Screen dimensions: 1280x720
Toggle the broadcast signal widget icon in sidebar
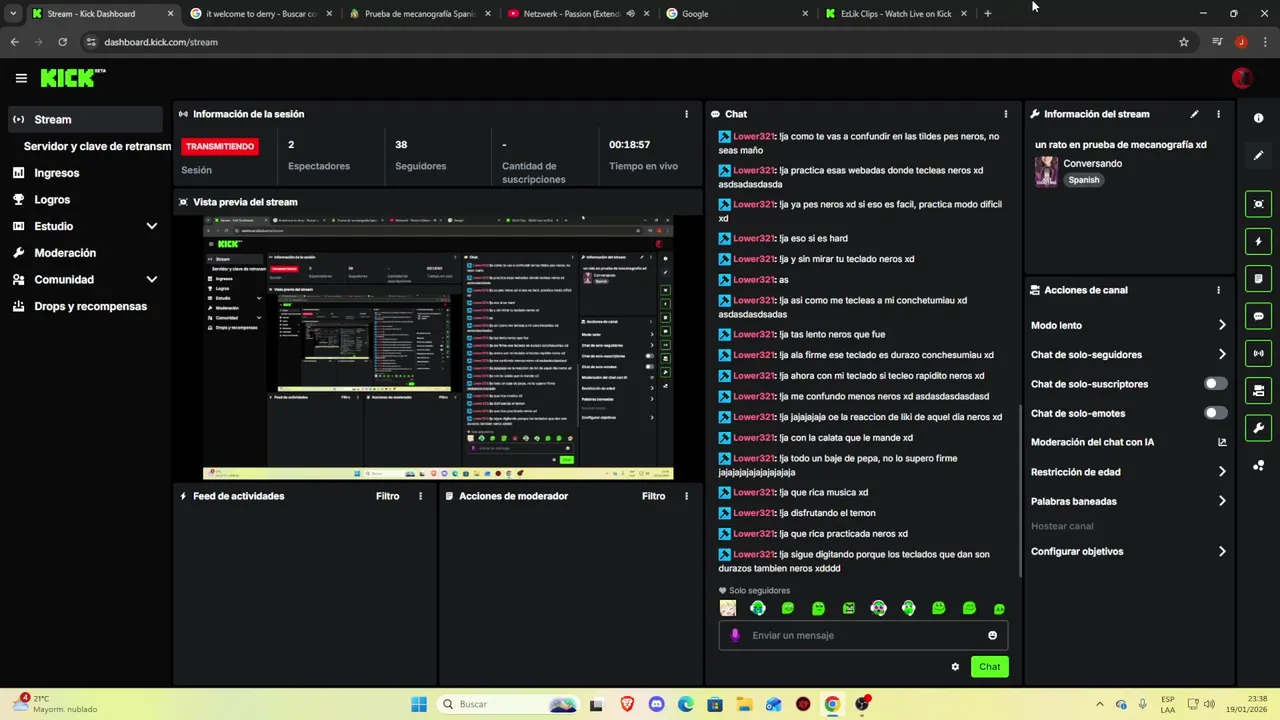(1258, 353)
